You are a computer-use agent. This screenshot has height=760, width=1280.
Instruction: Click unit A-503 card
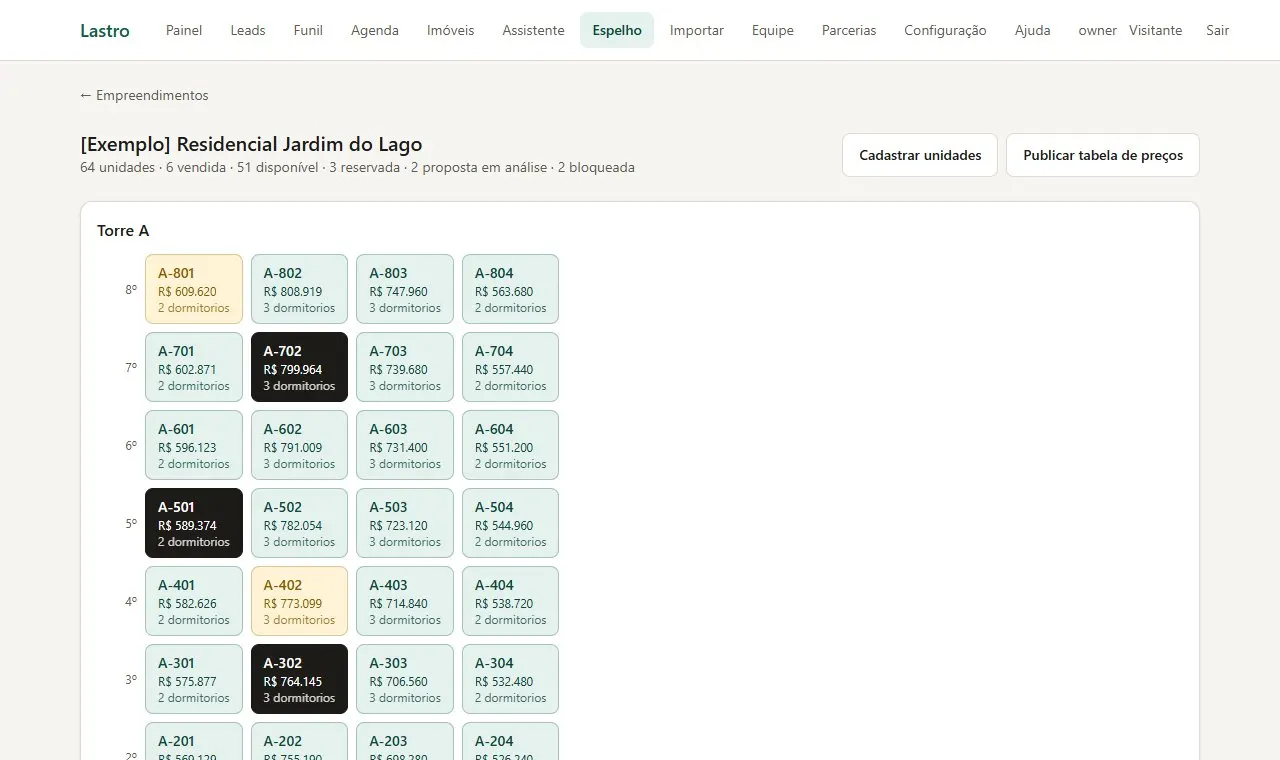click(x=405, y=523)
